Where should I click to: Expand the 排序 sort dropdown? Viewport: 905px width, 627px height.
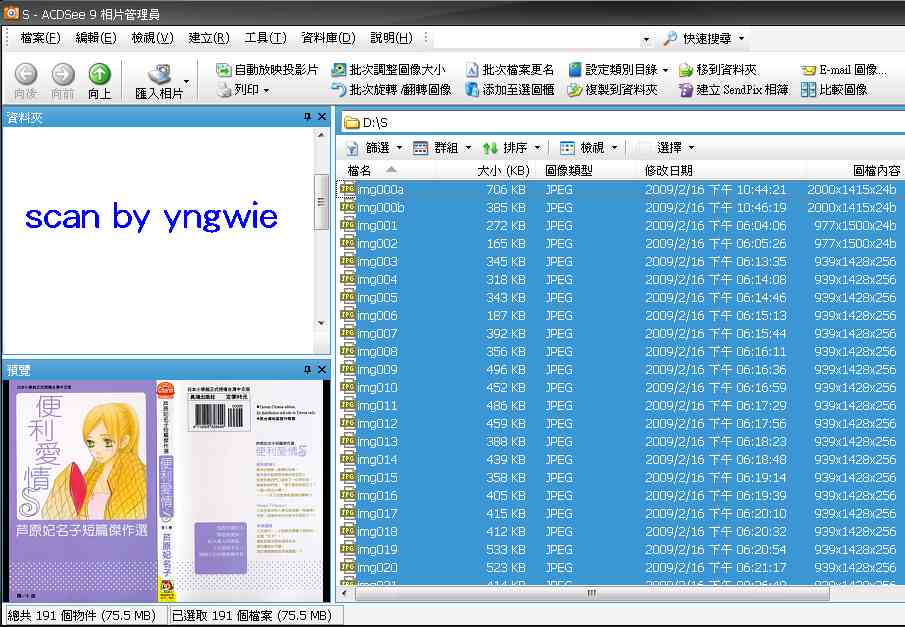[x=537, y=148]
